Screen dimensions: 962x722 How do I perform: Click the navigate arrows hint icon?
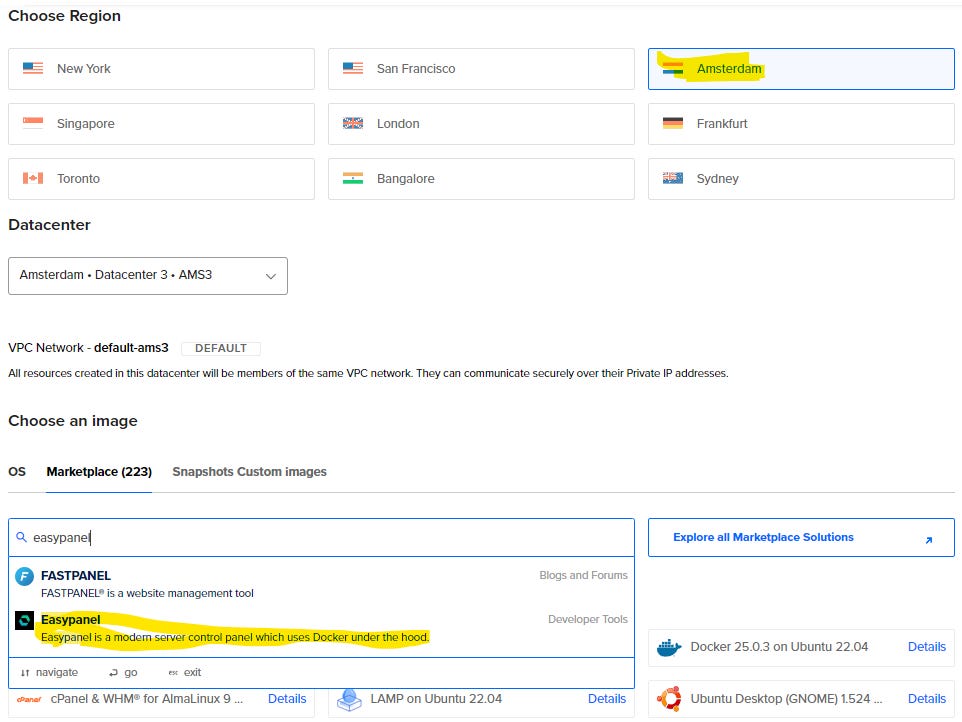click(x=25, y=673)
